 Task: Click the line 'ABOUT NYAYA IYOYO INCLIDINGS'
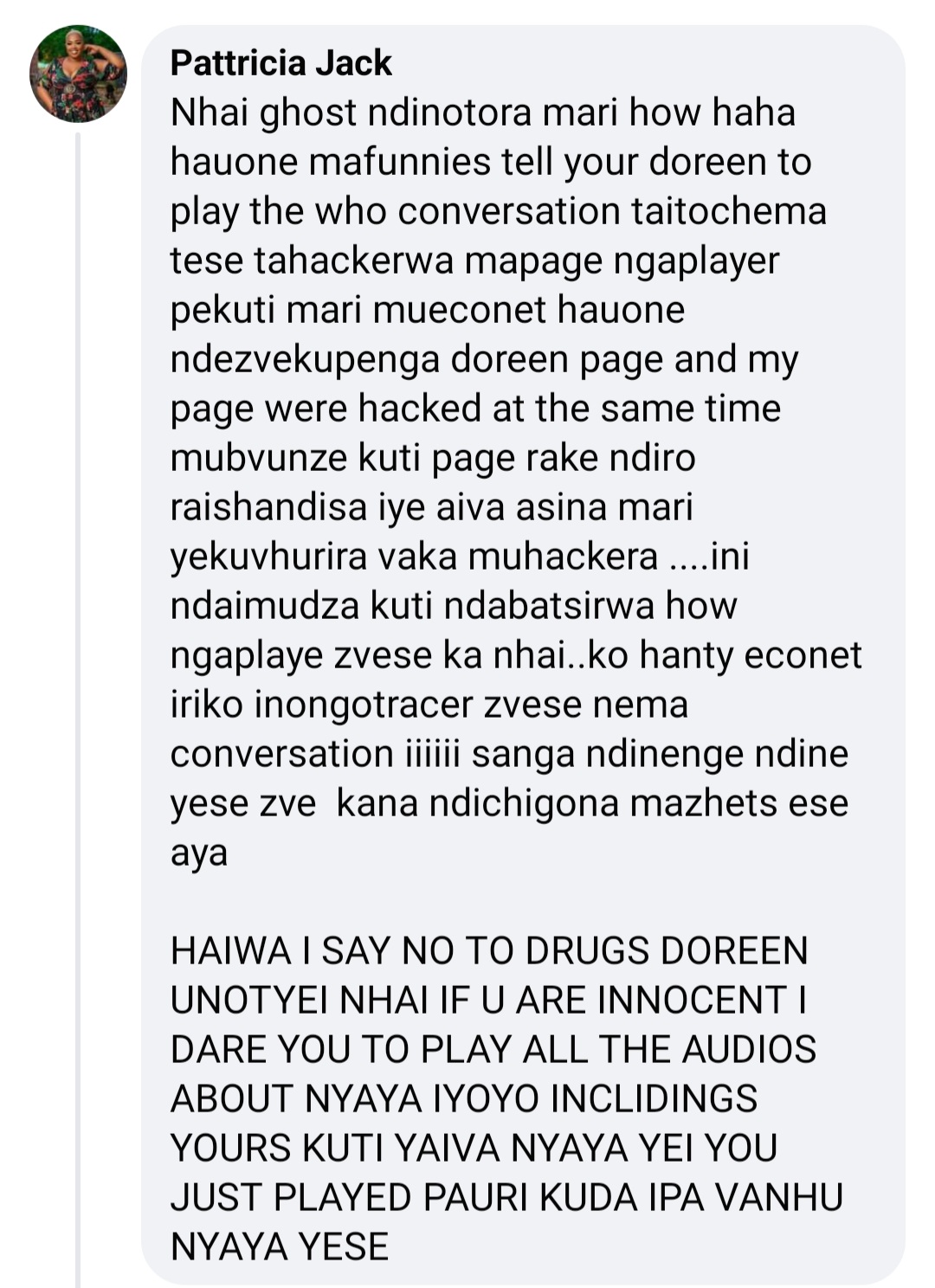[464, 1098]
